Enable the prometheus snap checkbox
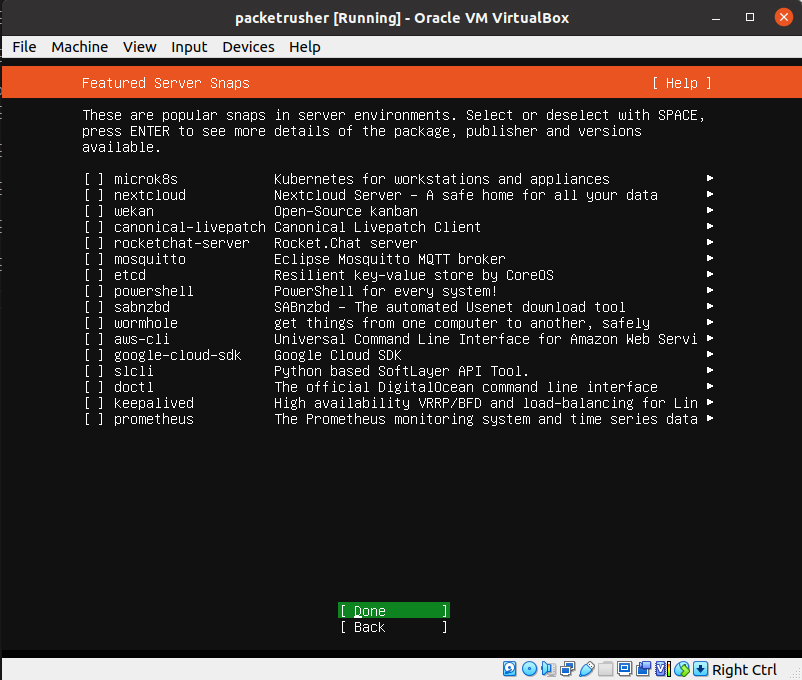The height and width of the screenshot is (680, 802). click(94, 419)
